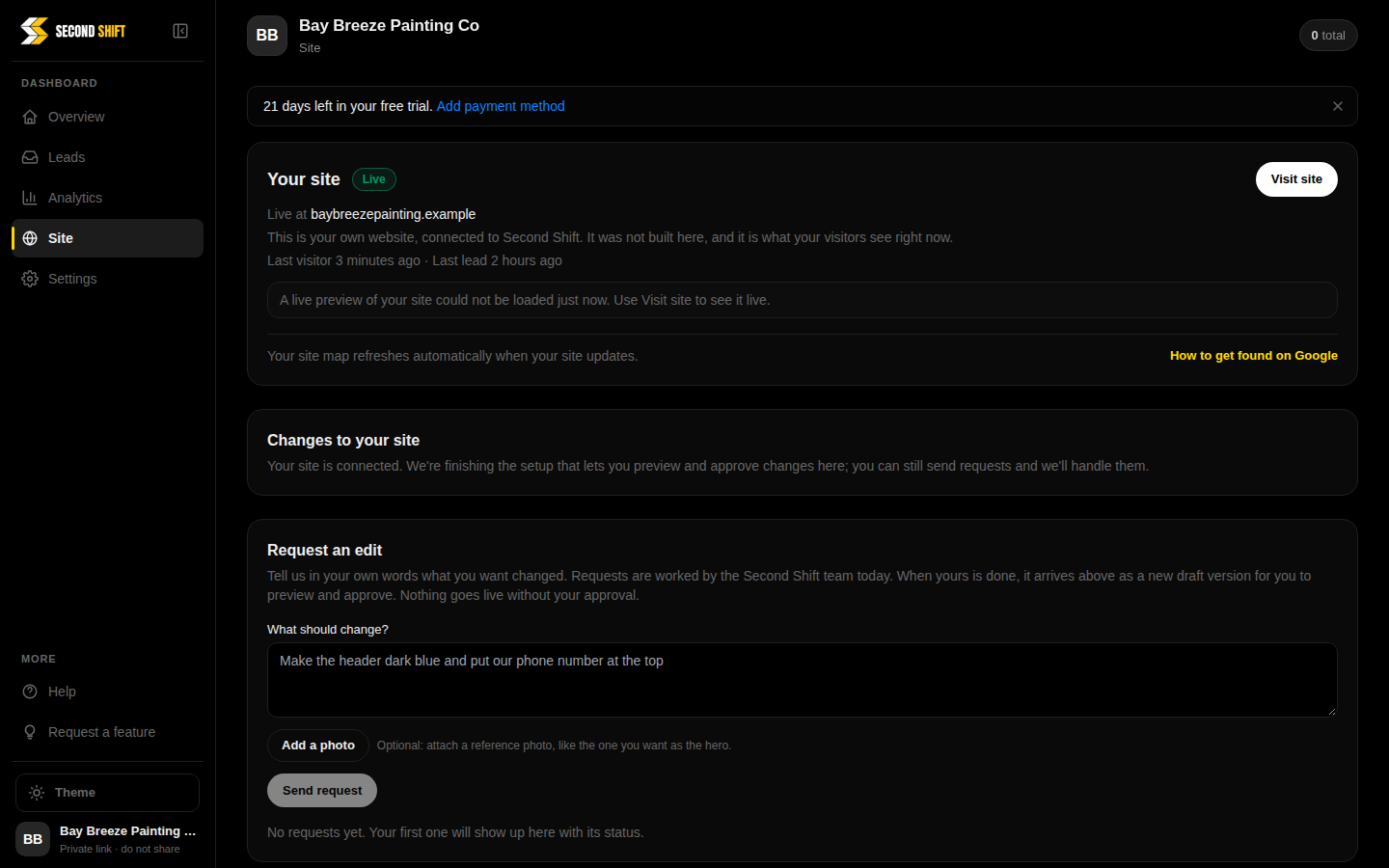Click the Live status badge
The width and height of the screenshot is (1389, 868).
click(374, 179)
